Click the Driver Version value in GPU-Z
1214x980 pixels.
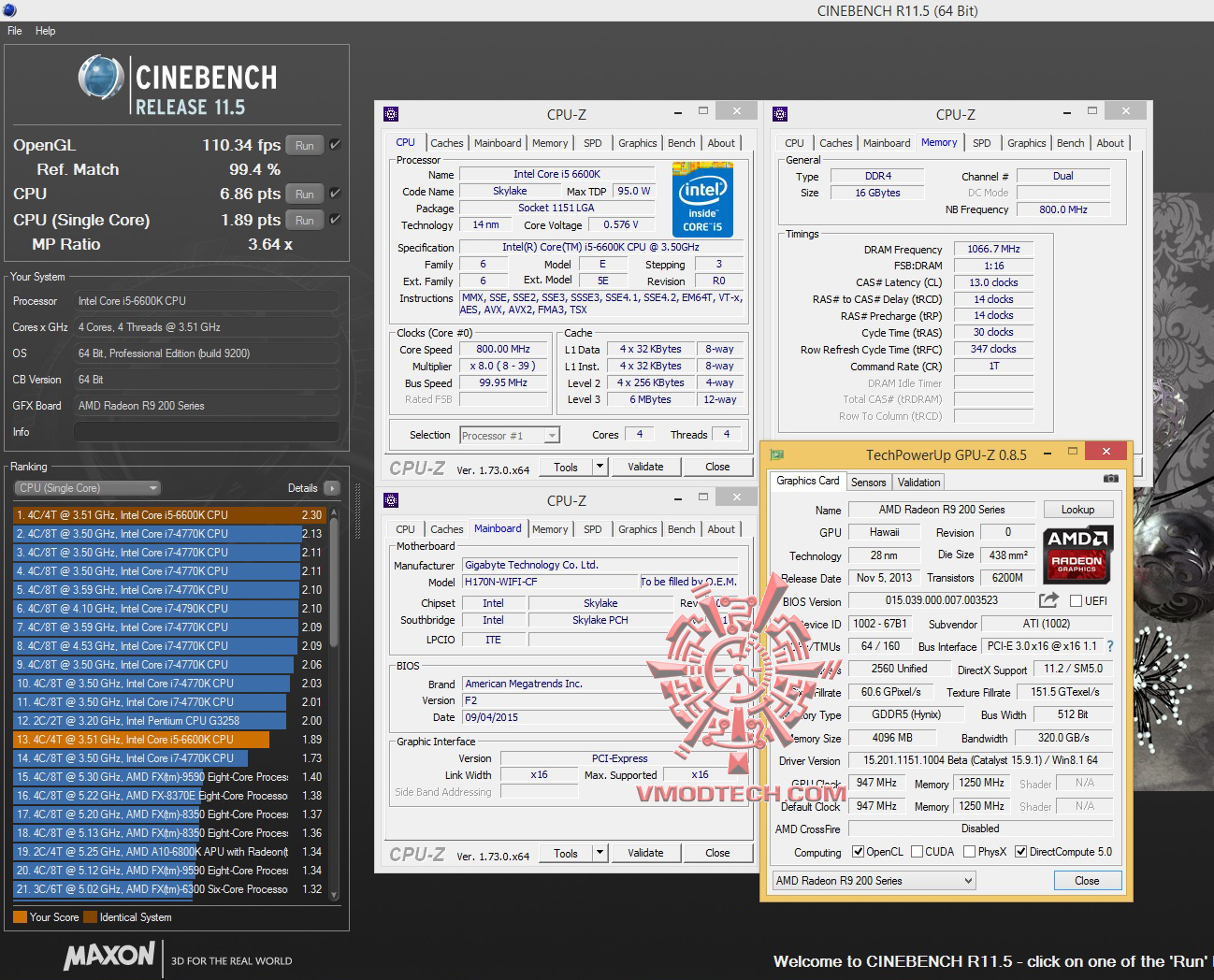pyautogui.click(x=980, y=760)
